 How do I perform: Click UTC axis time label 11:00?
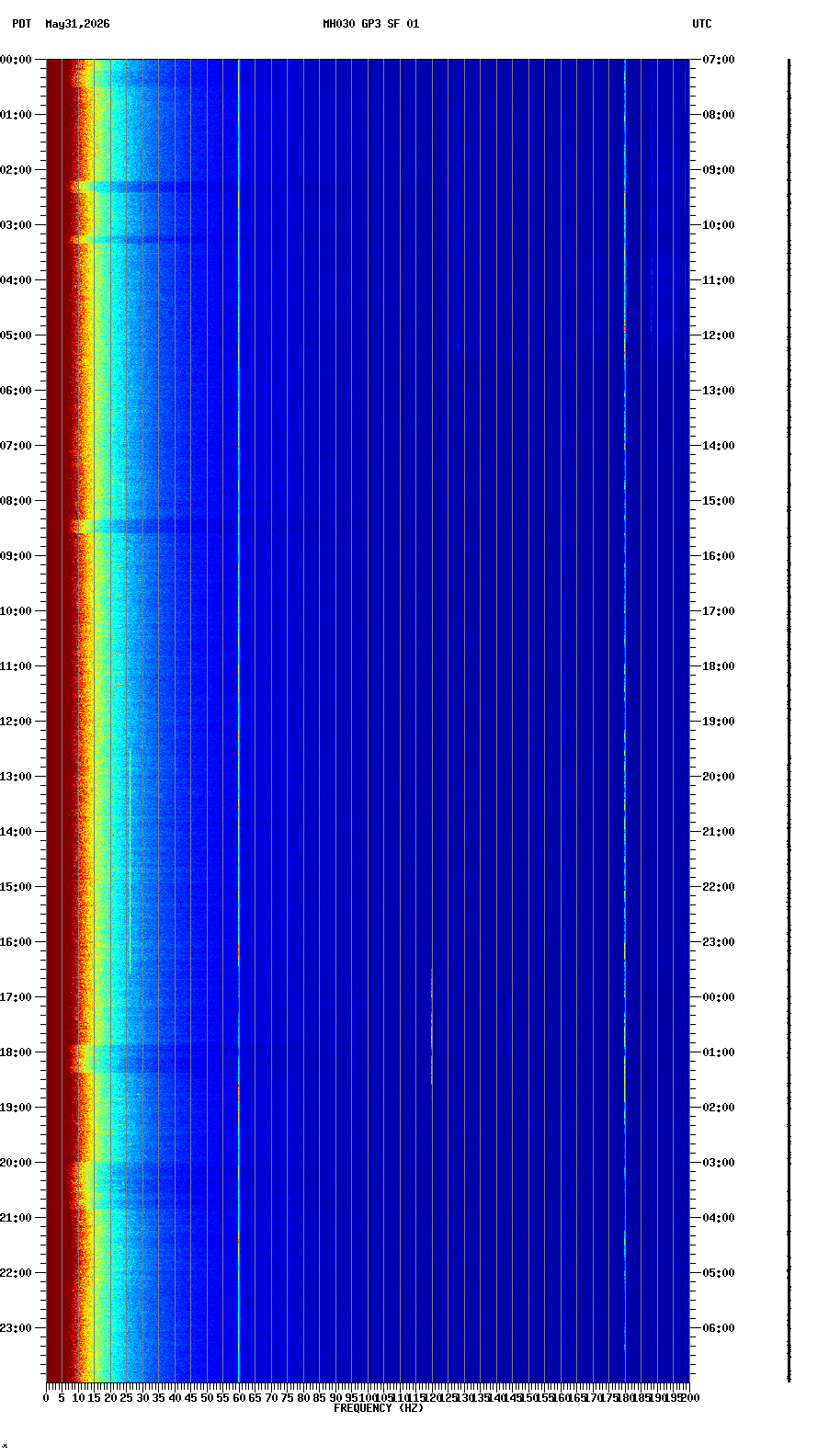click(x=719, y=280)
